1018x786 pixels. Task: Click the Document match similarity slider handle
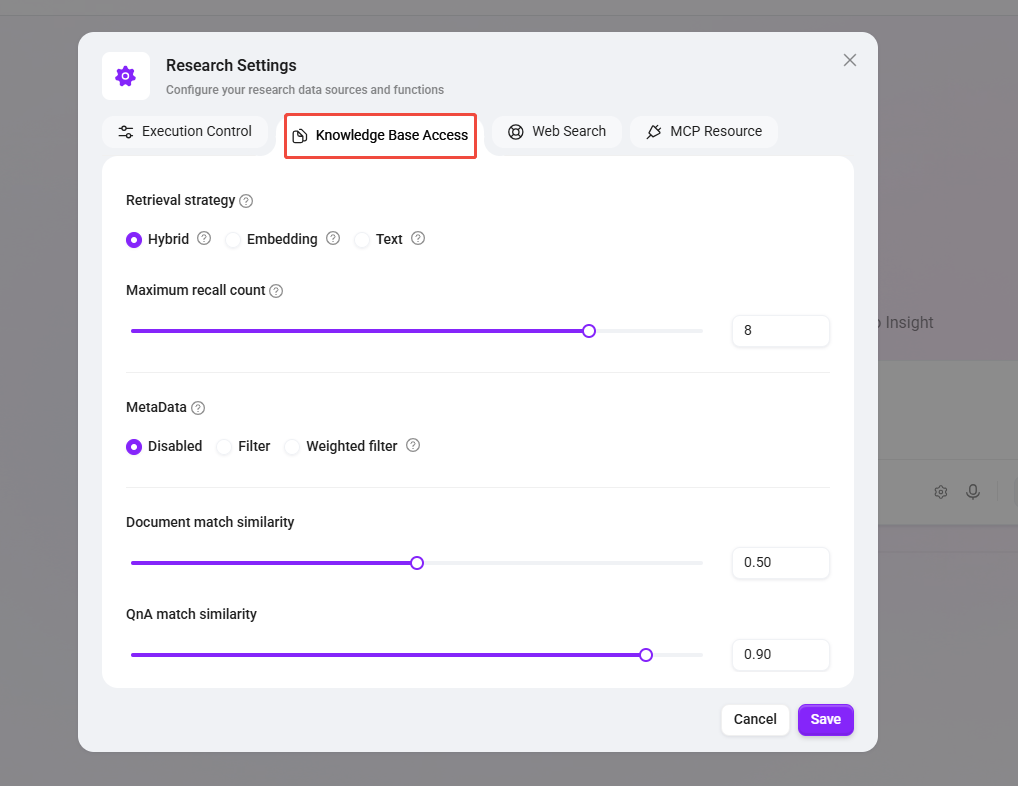pyautogui.click(x=417, y=563)
